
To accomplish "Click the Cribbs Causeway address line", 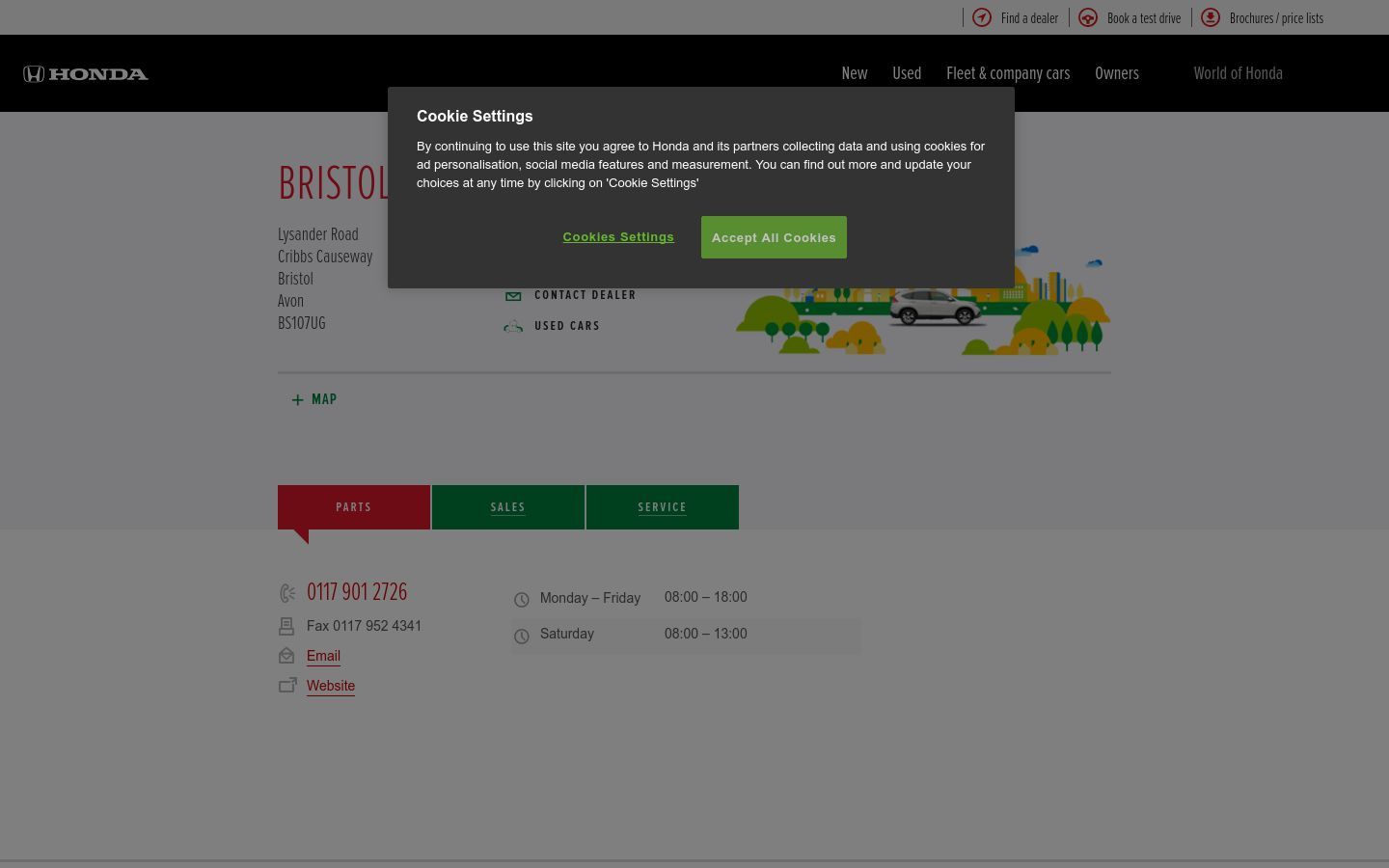I will [x=325, y=257].
